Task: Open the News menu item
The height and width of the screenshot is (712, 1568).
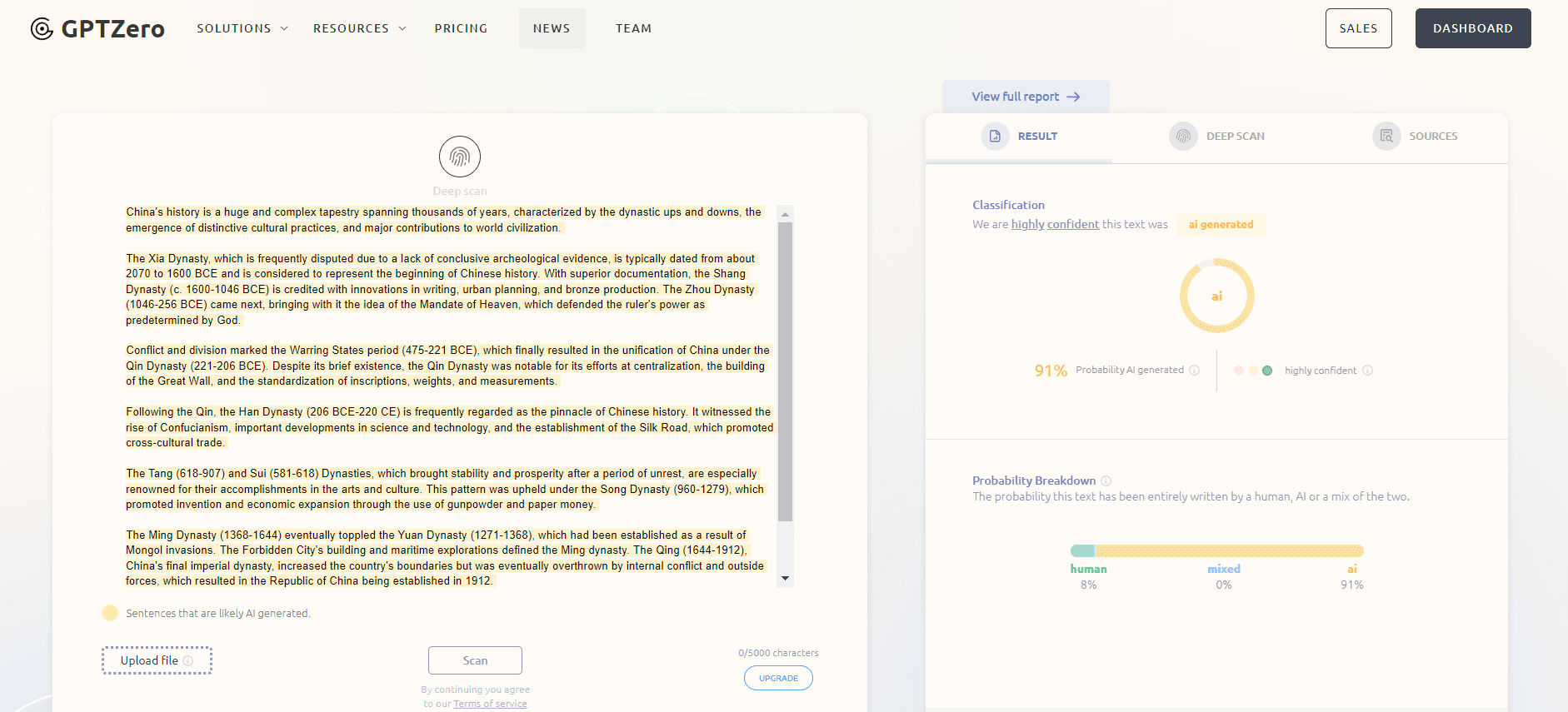Action: click(x=552, y=28)
